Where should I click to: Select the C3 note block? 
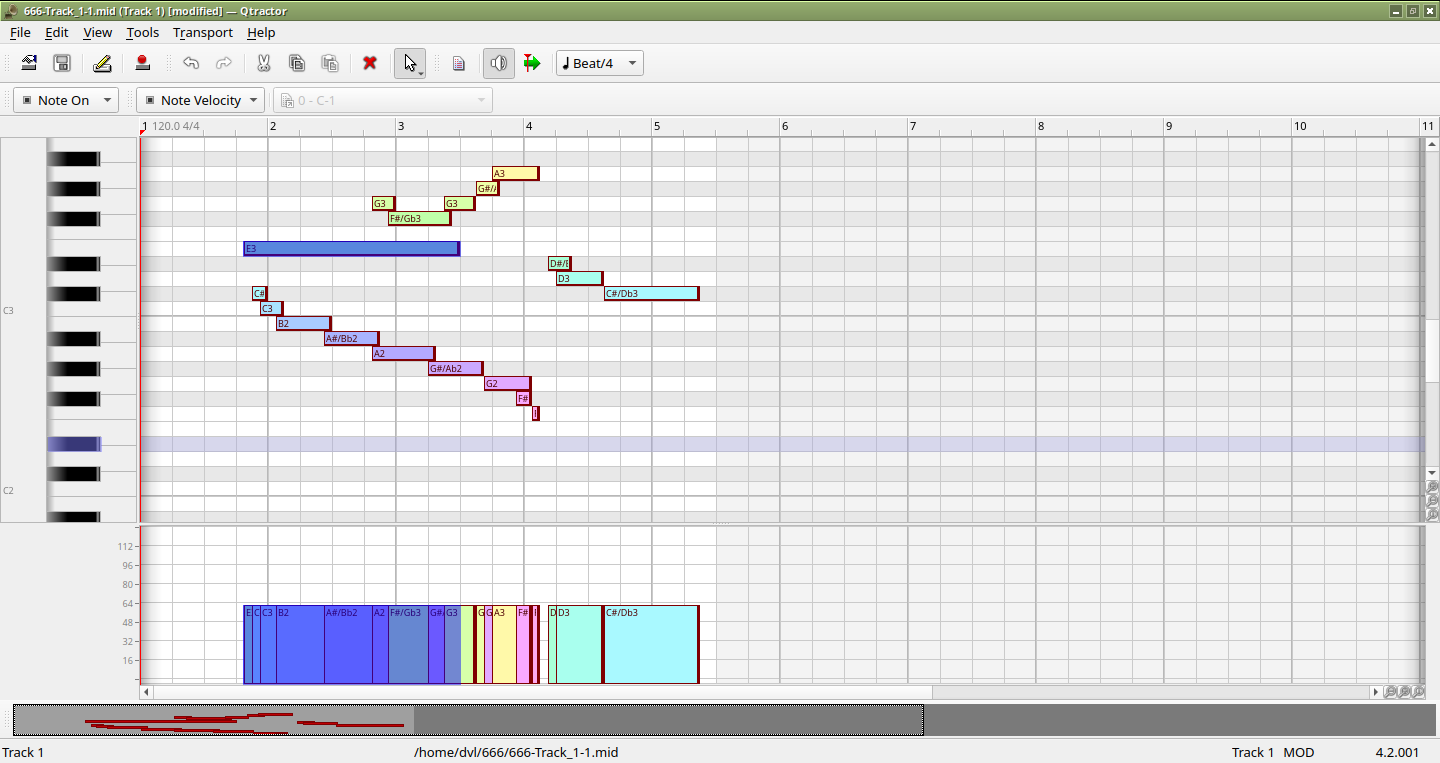272,308
